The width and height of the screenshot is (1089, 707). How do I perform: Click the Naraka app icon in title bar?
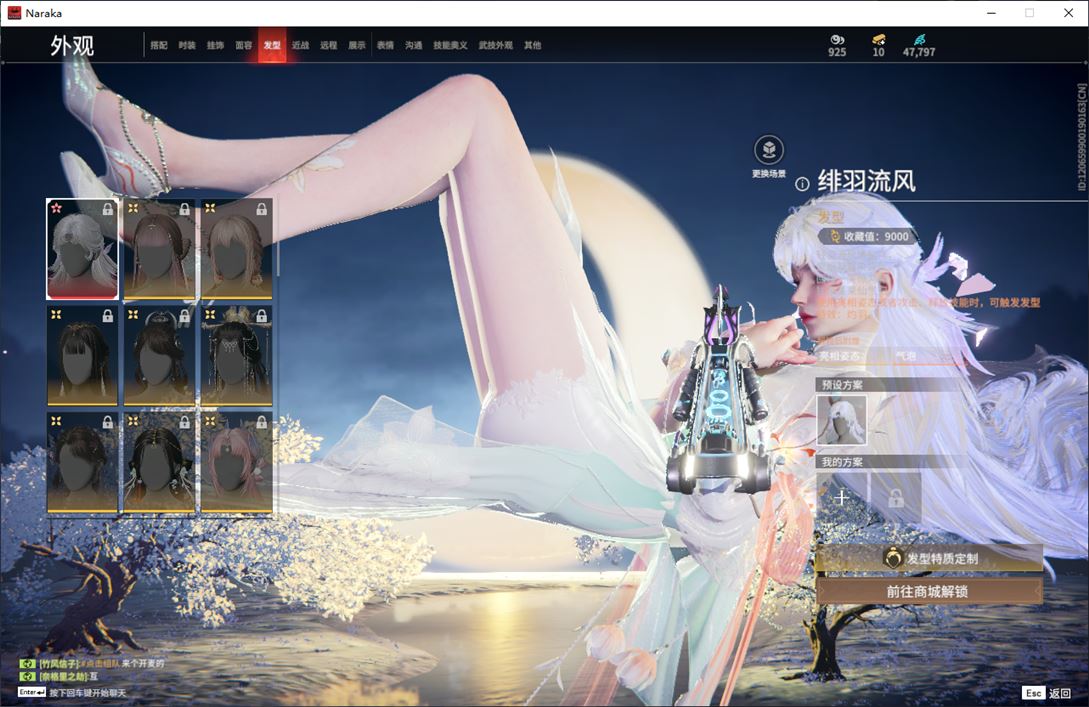14,13
